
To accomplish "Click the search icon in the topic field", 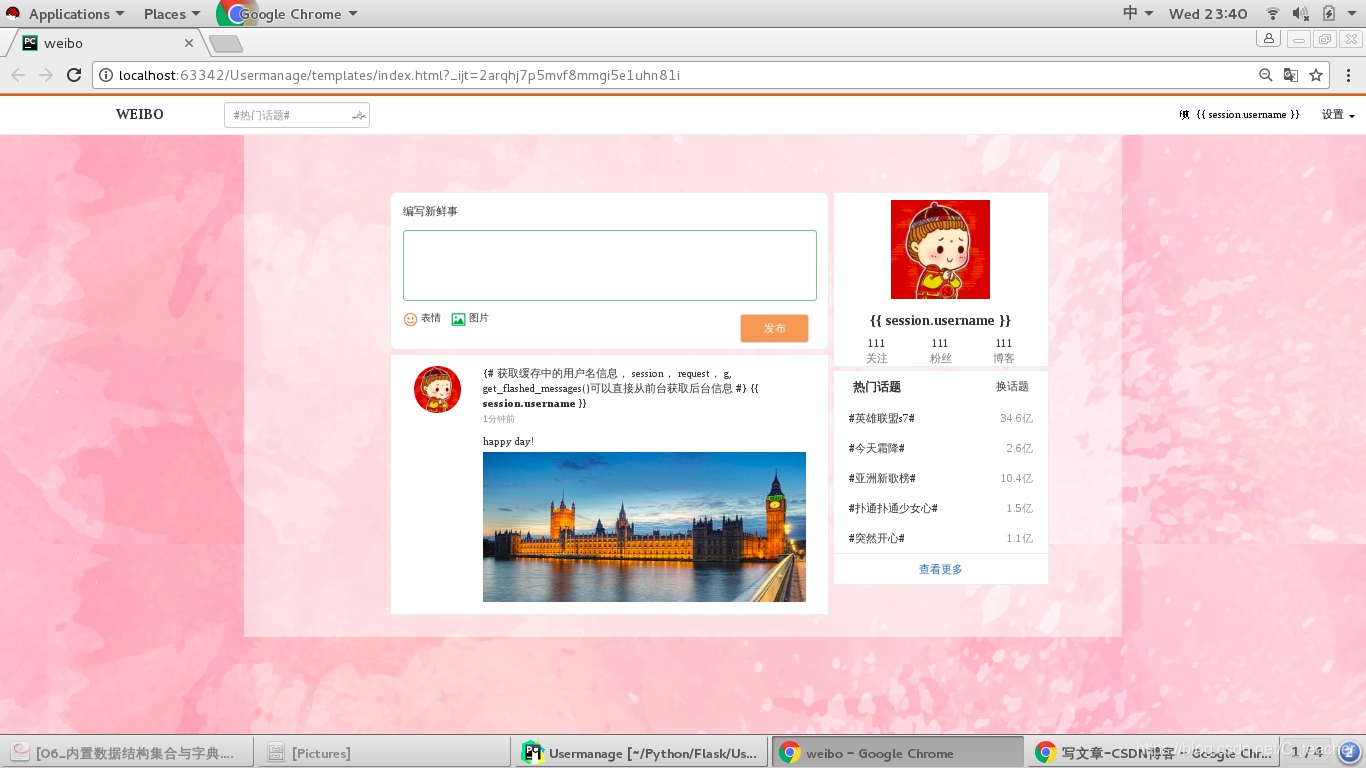I will pos(359,116).
